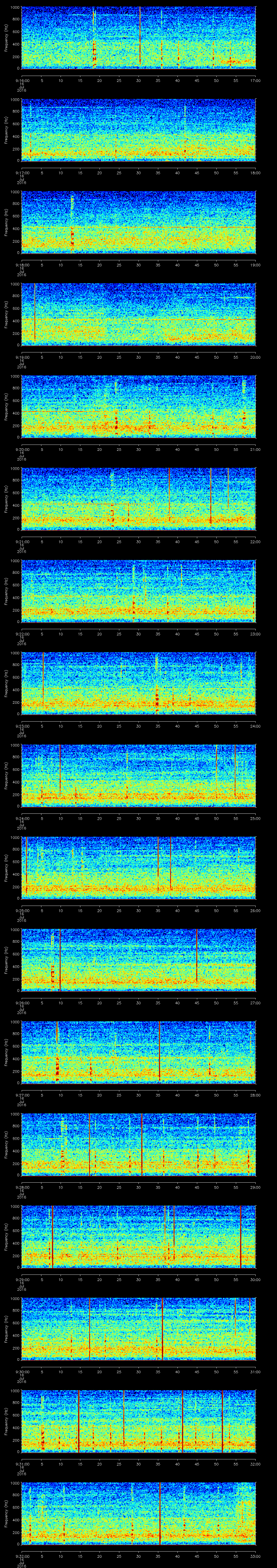This screenshot has height=1568, width=277.
Task: Open the spectrogram panel starting at 9:26:00
Action: tap(138, 959)
